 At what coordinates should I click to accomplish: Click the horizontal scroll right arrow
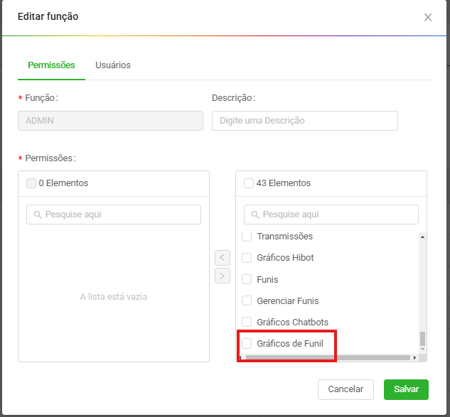(414, 358)
